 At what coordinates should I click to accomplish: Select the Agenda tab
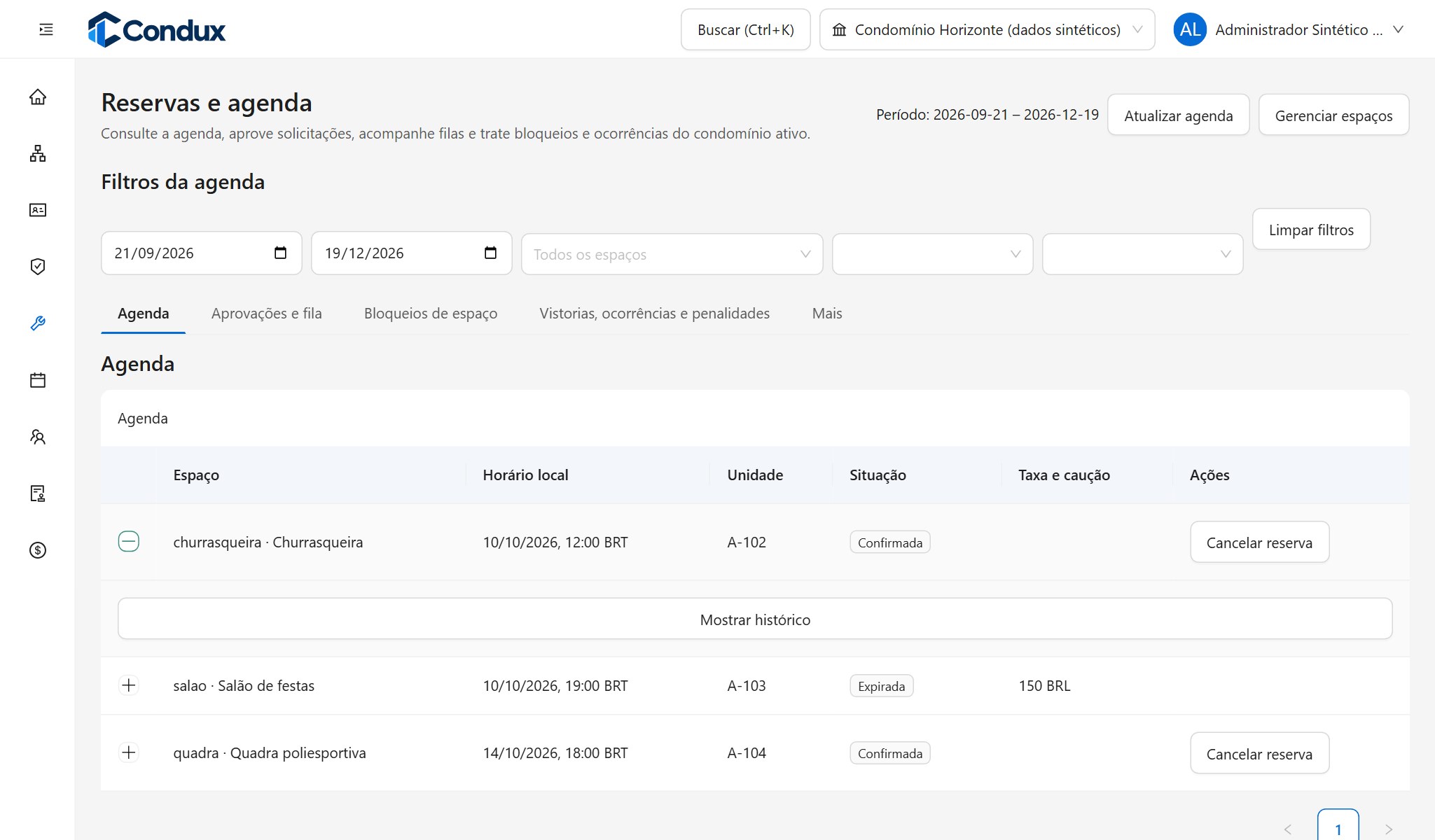tap(143, 314)
